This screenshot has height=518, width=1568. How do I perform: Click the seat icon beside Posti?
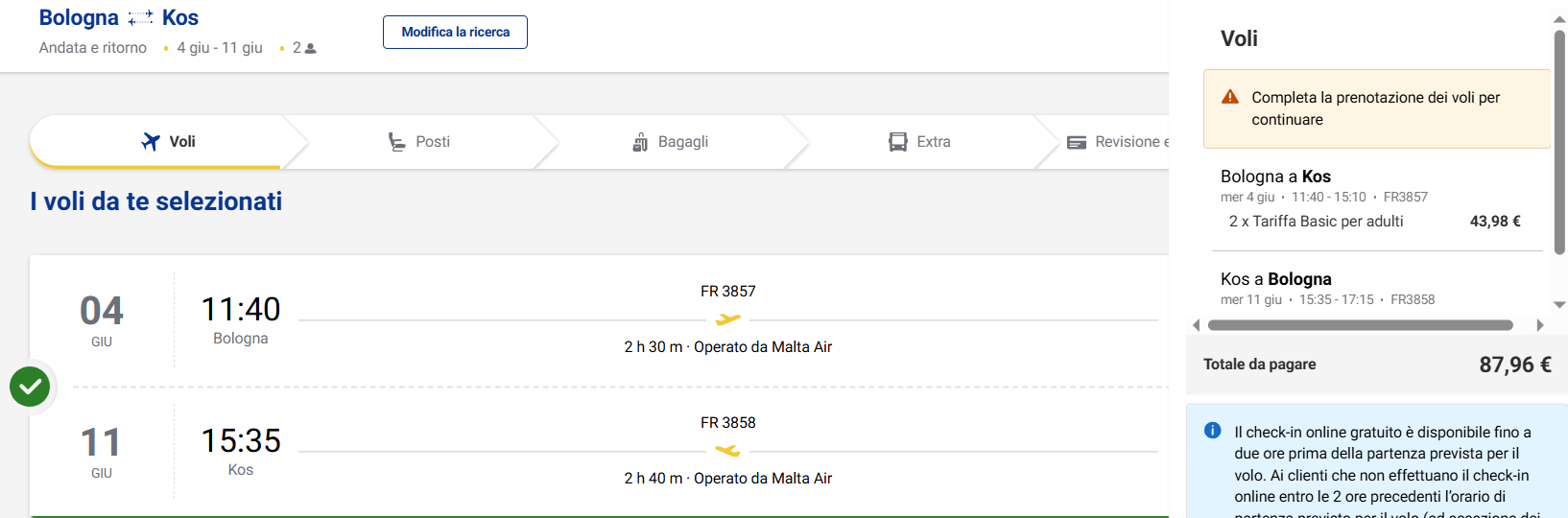coord(396,142)
